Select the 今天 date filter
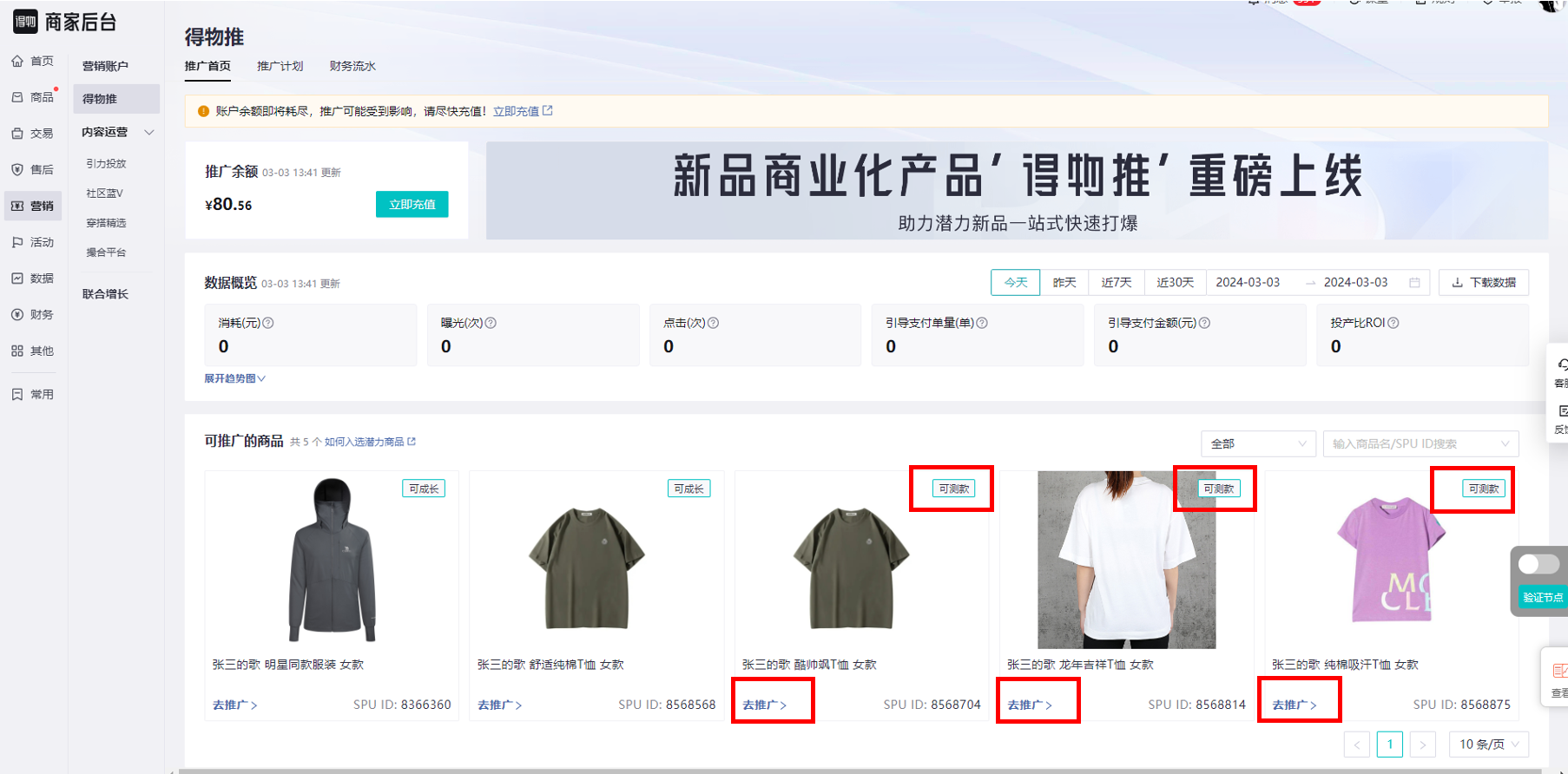 [1016, 283]
